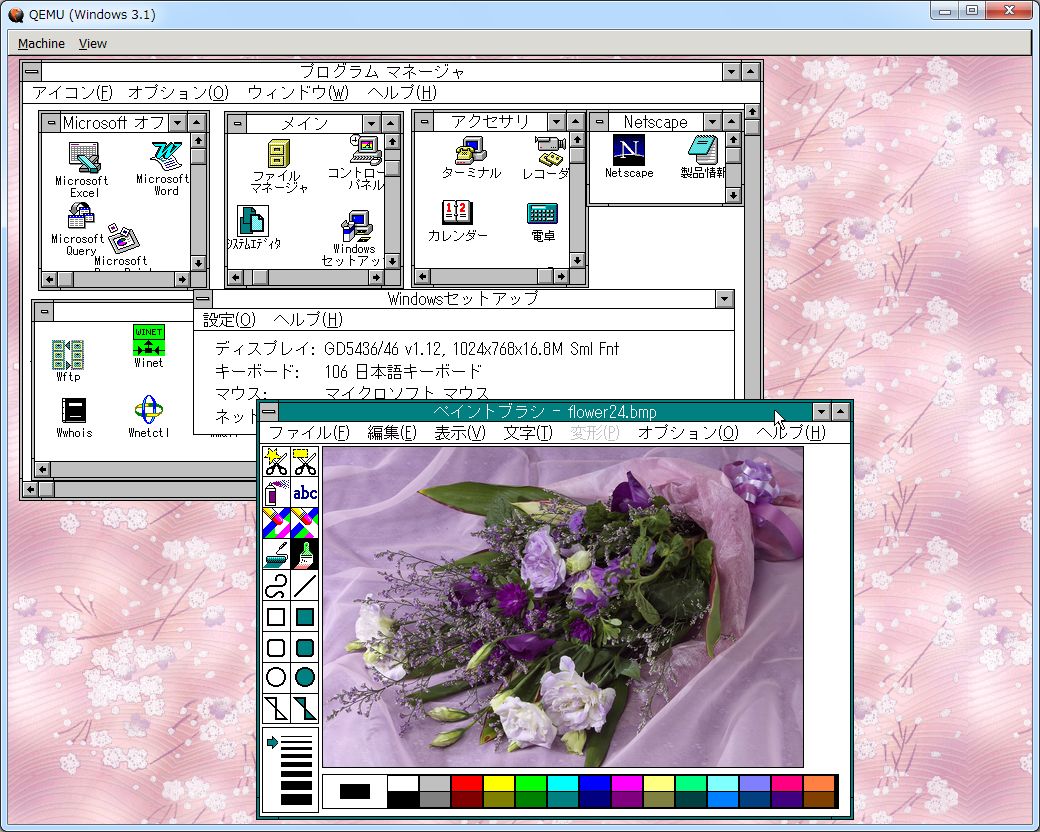Select the Whois program icon
This screenshot has height=832, width=1040.
pyautogui.click(x=74, y=418)
